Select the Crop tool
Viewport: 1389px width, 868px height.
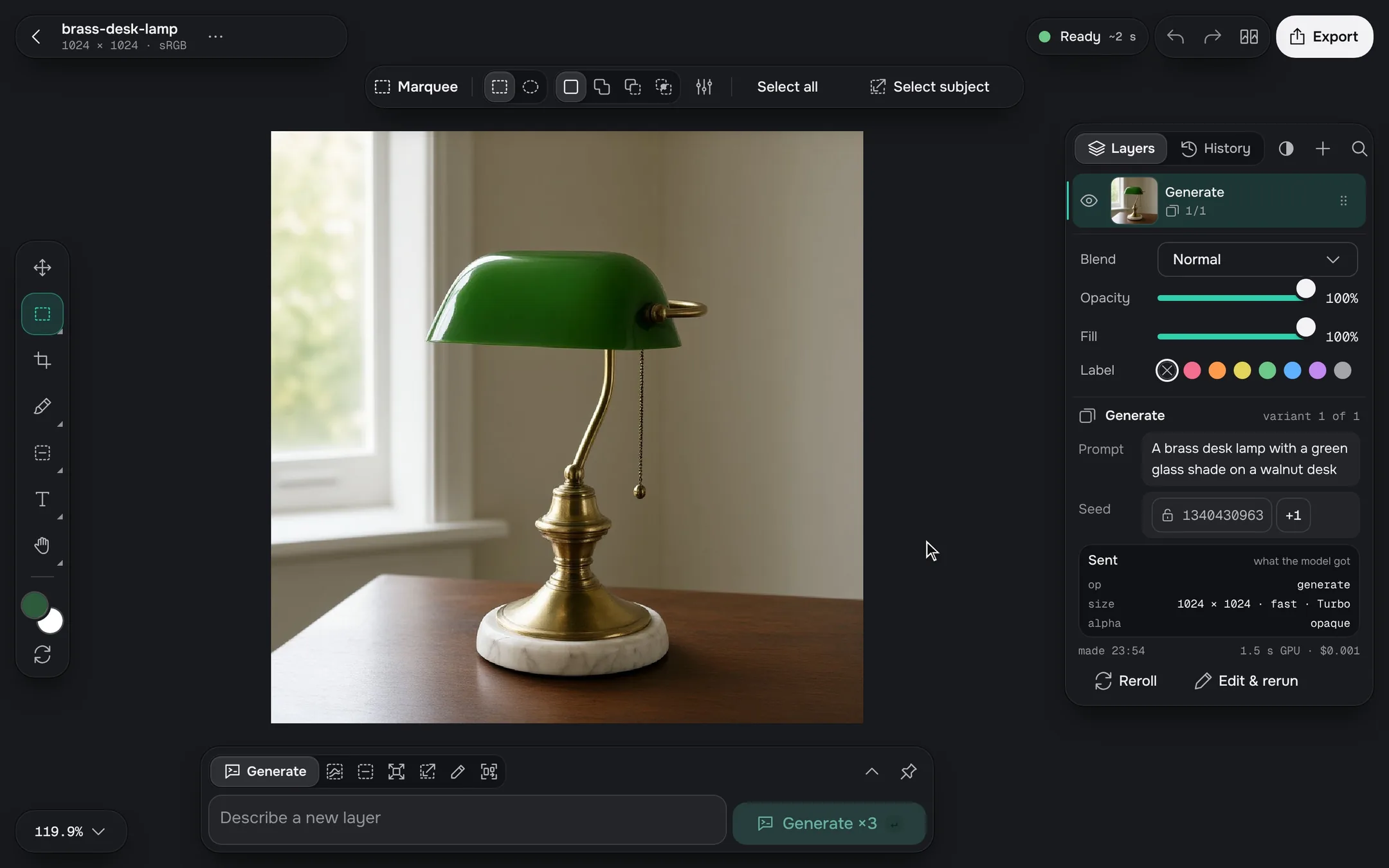(x=42, y=360)
